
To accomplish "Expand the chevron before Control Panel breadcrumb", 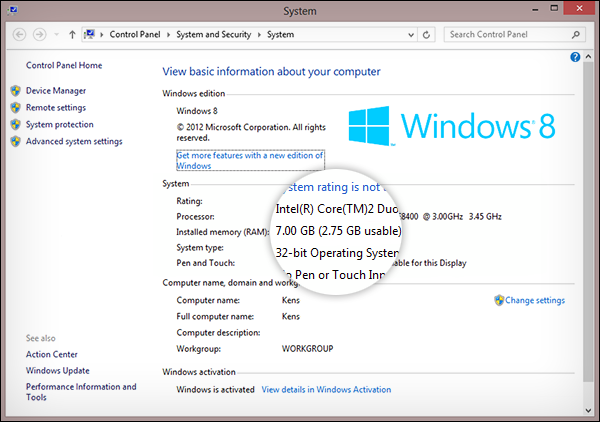I will 102,35.
